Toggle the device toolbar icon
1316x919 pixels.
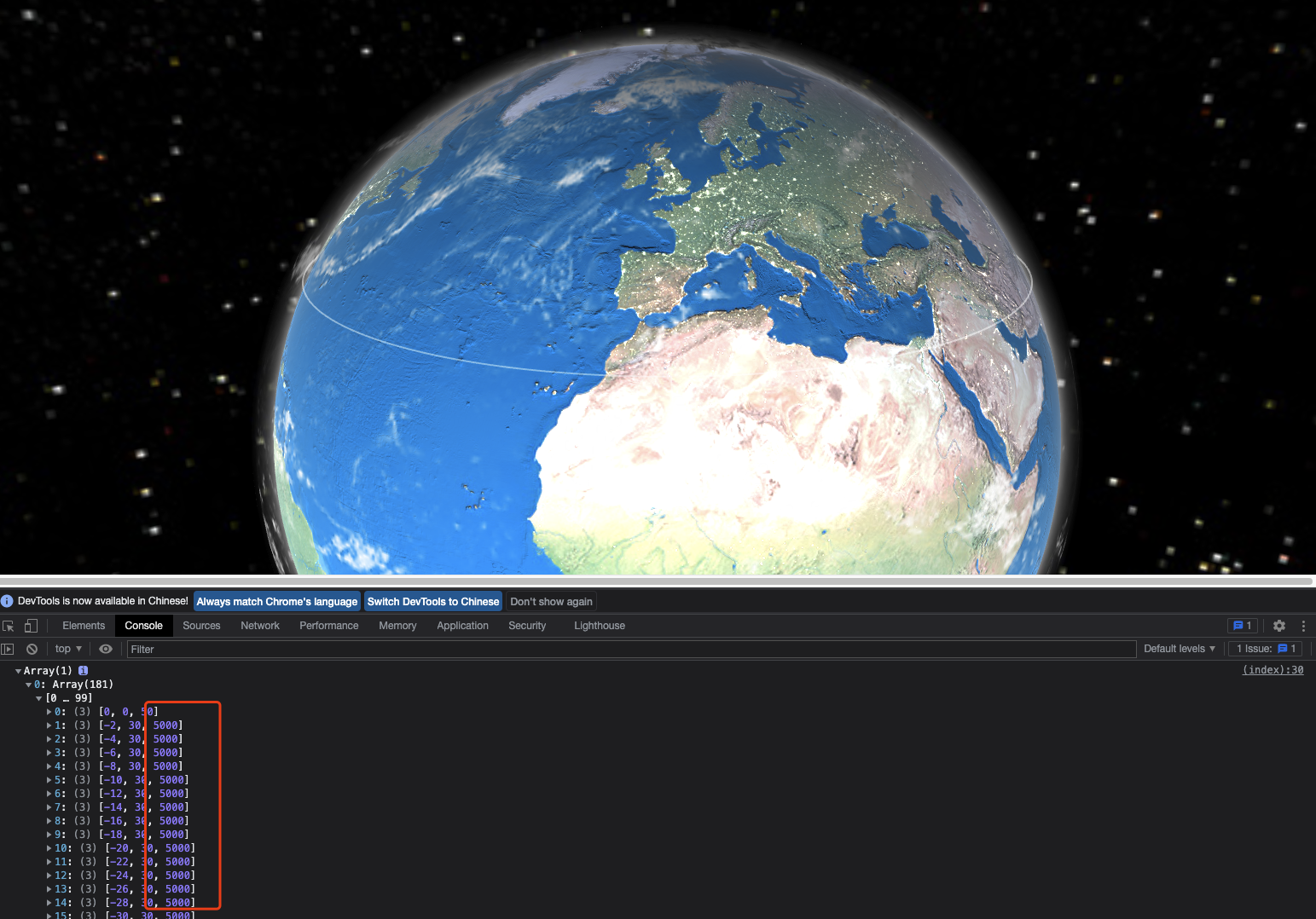tap(31, 626)
